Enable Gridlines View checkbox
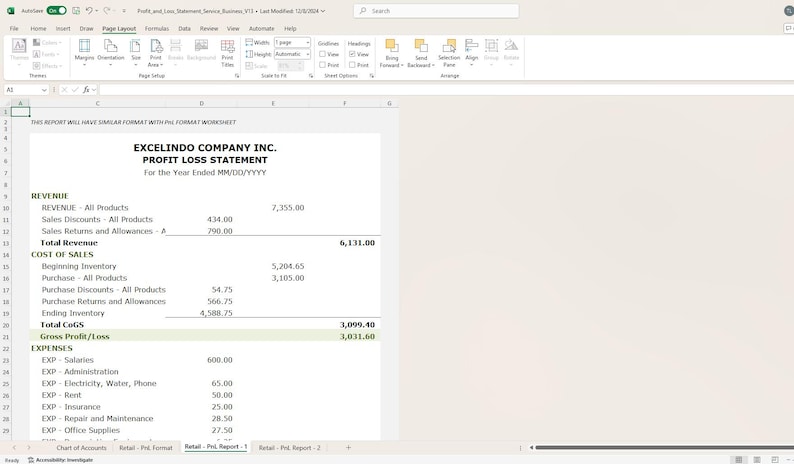Screen dimensions: 794x464 (x=323, y=54)
